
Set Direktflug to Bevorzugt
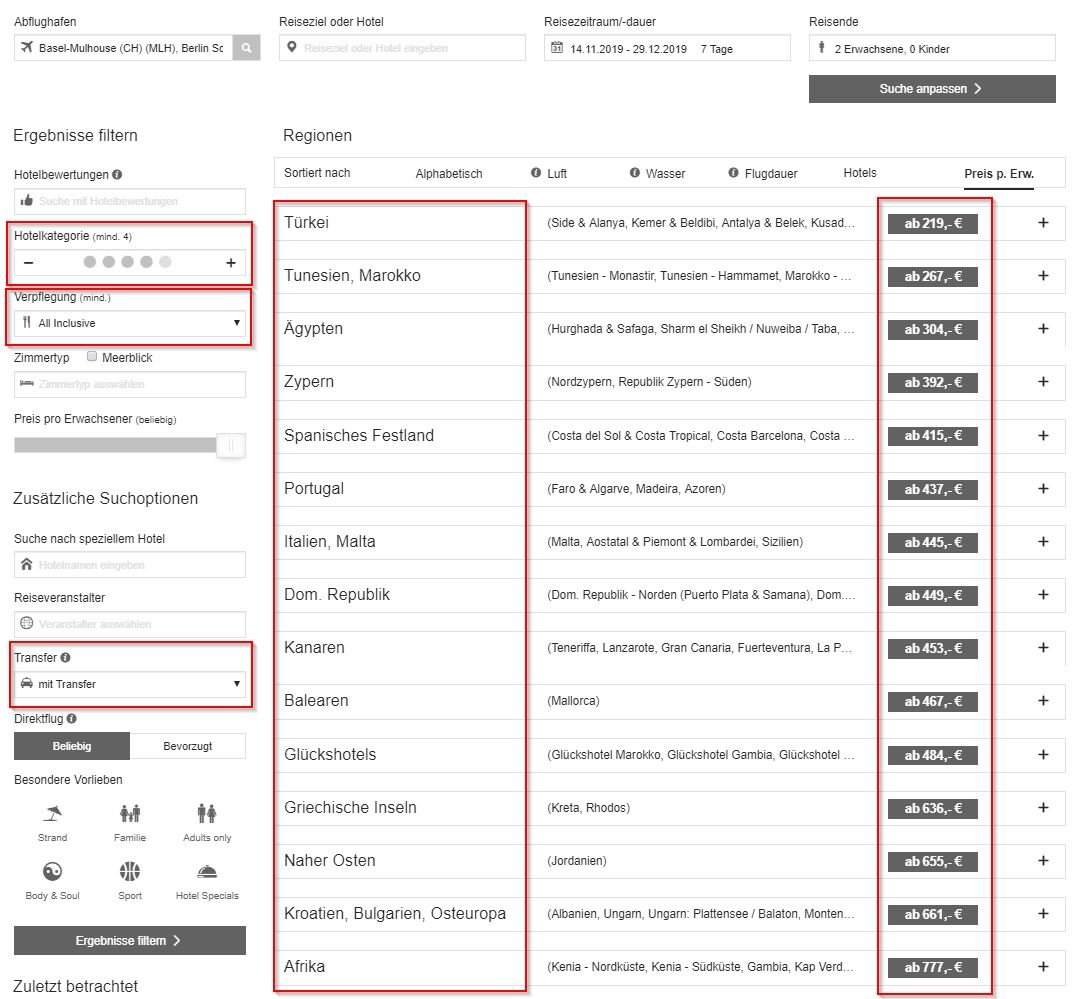pyautogui.click(x=188, y=746)
